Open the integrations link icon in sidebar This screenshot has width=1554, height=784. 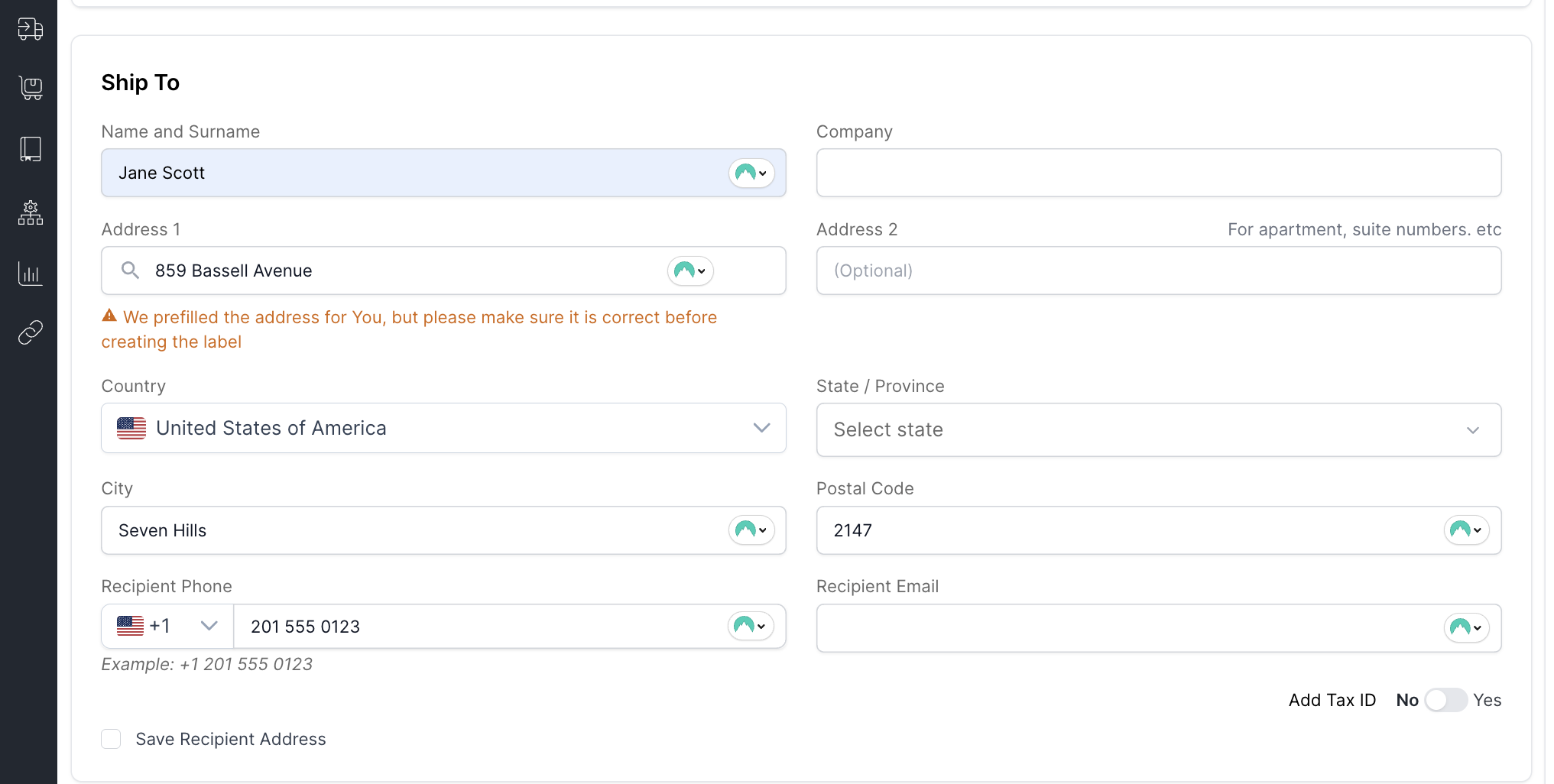[x=29, y=332]
